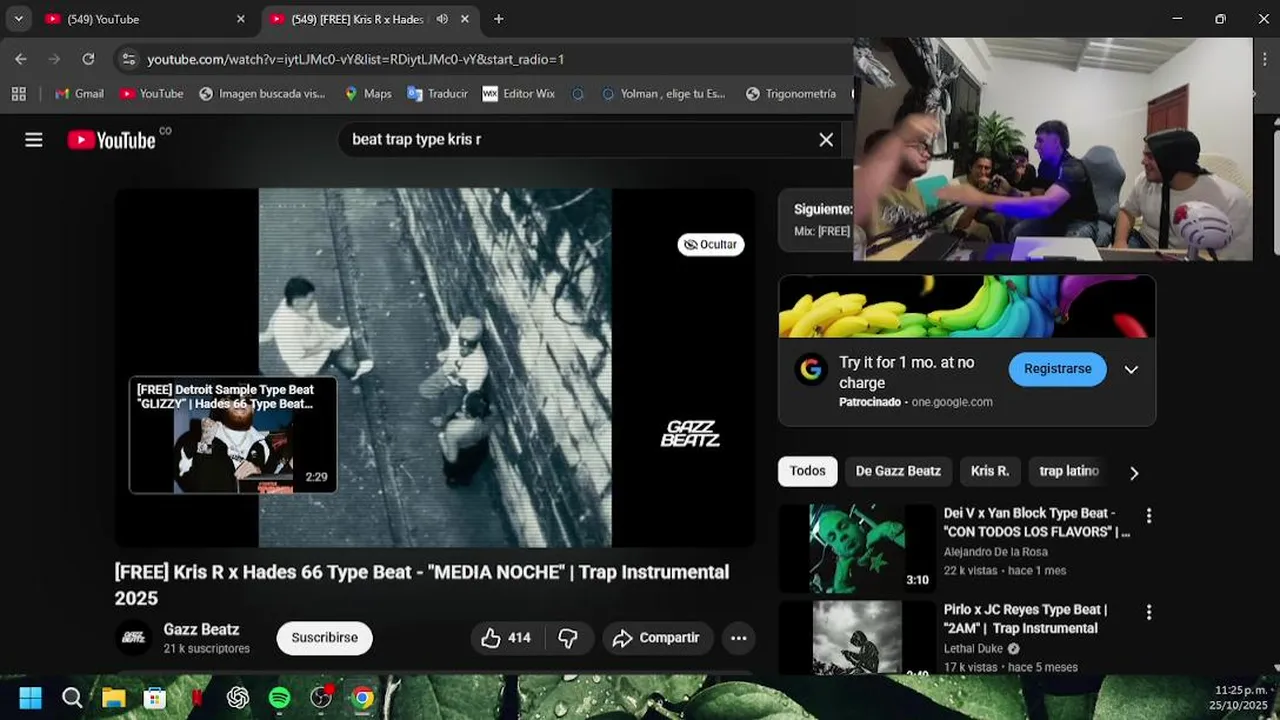Click Dei V x Yan Block video title
The image size is (1280, 720).
coord(1037,522)
